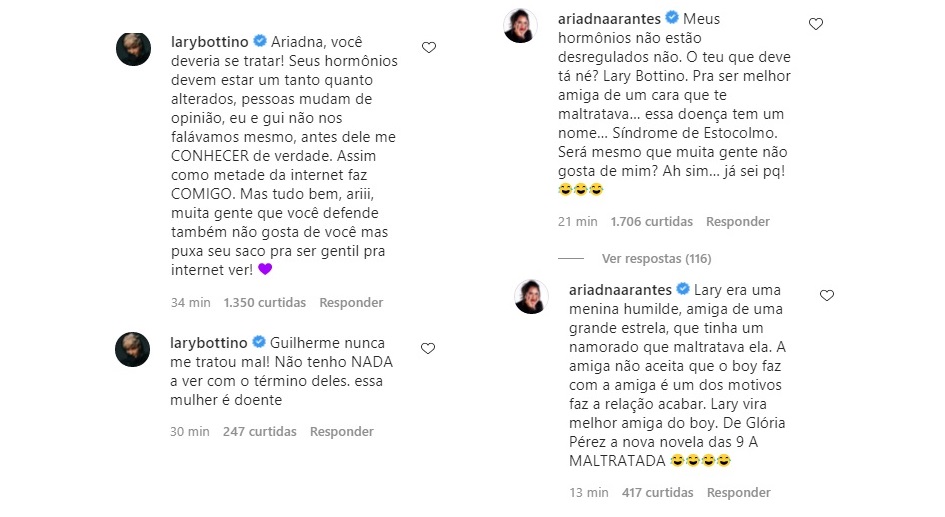View the 247 curtidas likes list
The image size is (945, 517).
(x=260, y=432)
